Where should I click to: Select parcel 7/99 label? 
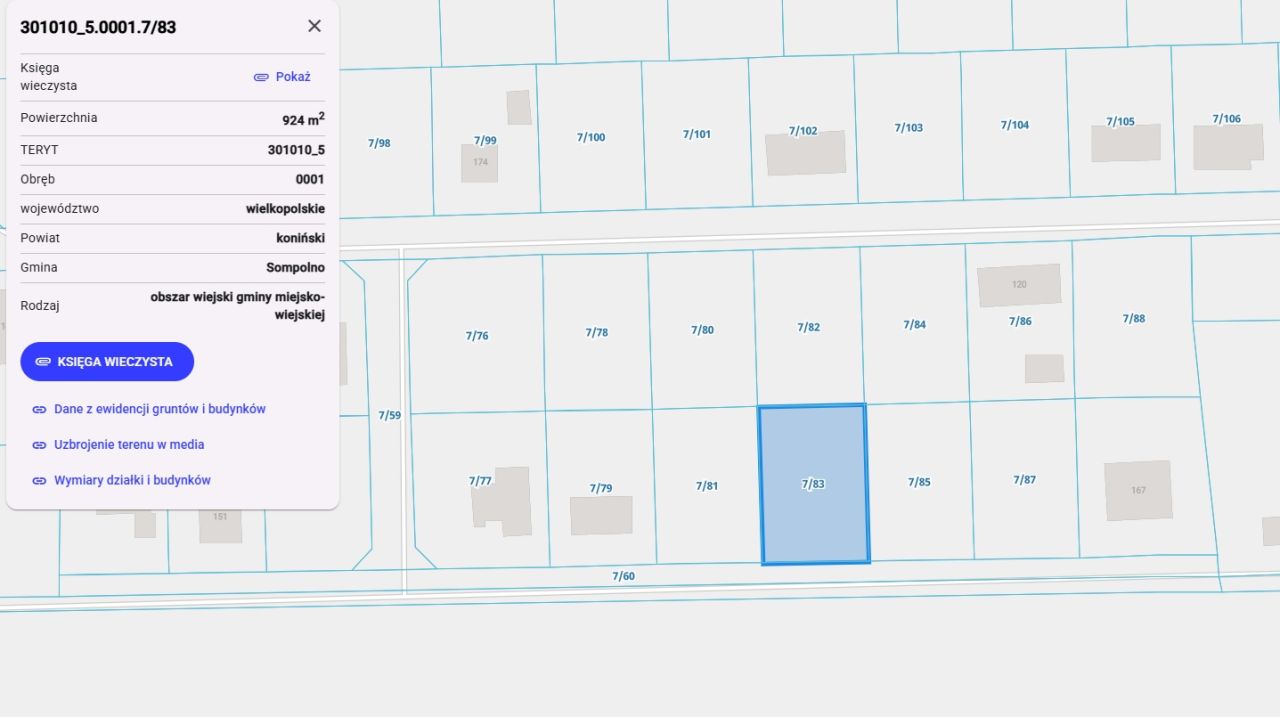(x=485, y=140)
